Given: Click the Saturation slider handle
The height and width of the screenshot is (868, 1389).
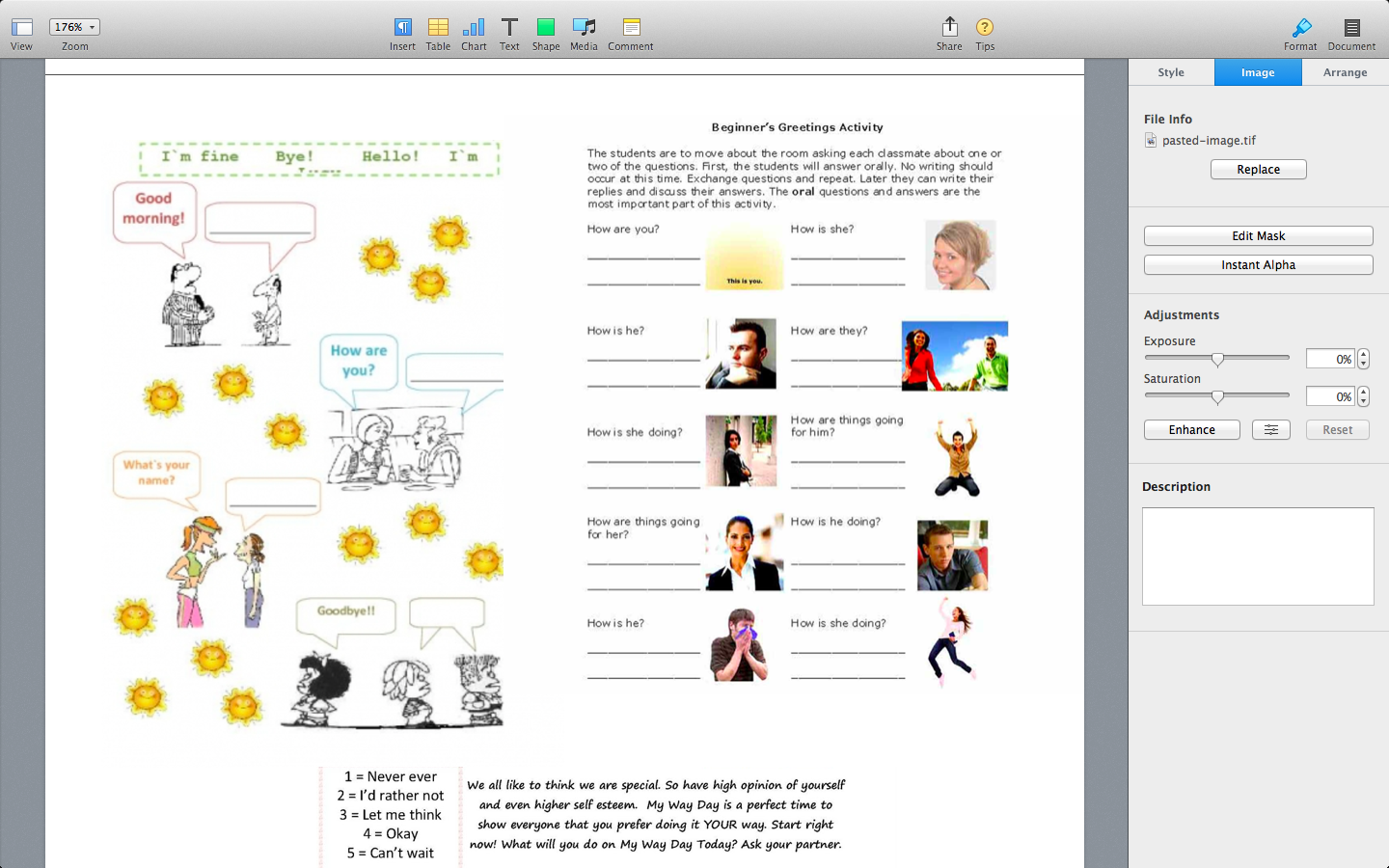Looking at the screenshot, I should coord(1217,396).
